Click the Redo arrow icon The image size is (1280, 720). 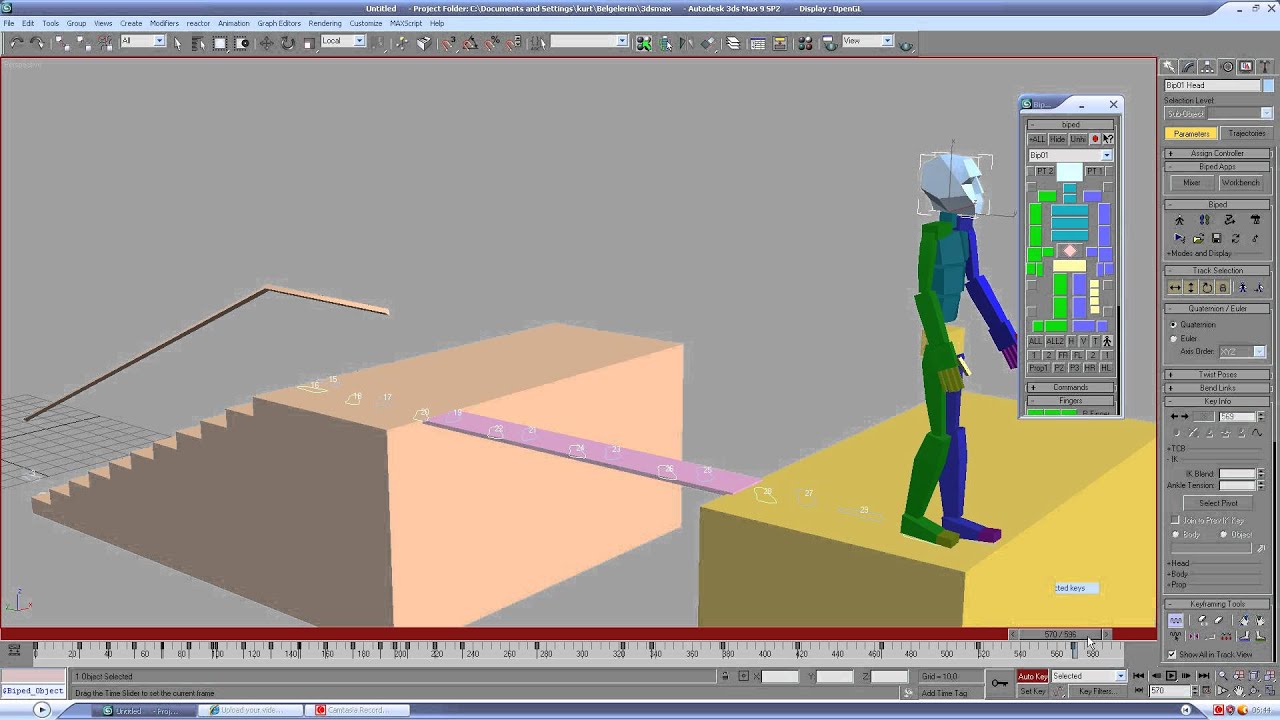pyautogui.click(x=38, y=42)
